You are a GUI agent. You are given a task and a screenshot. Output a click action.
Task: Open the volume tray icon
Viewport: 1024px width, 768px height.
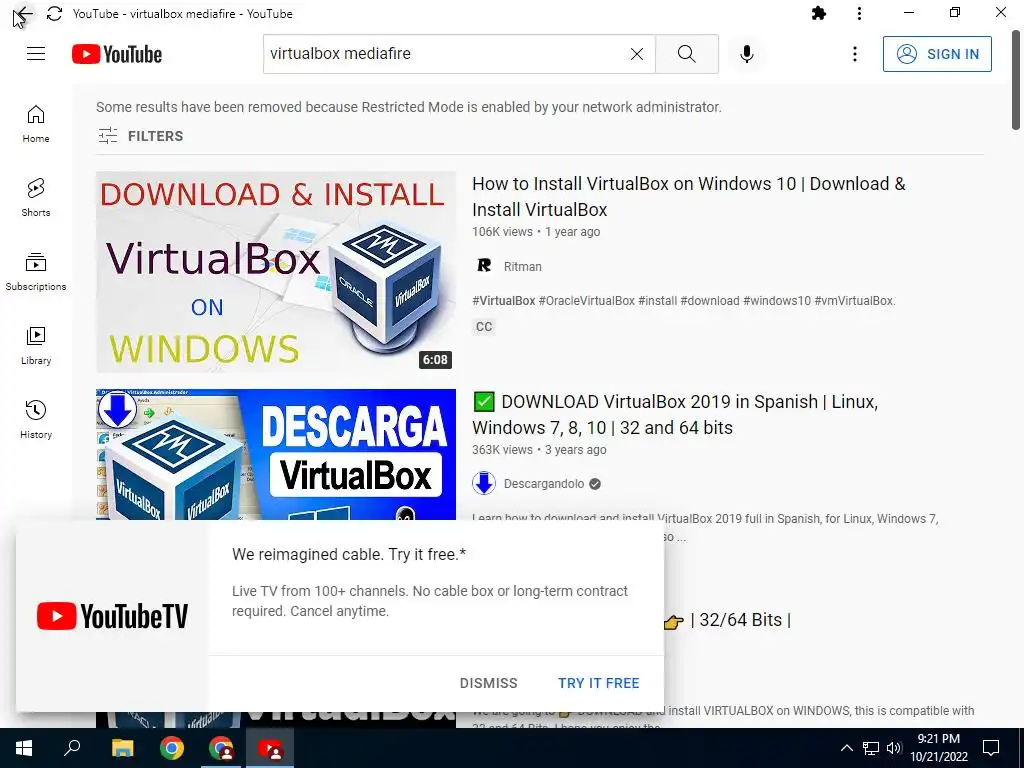tap(894, 748)
